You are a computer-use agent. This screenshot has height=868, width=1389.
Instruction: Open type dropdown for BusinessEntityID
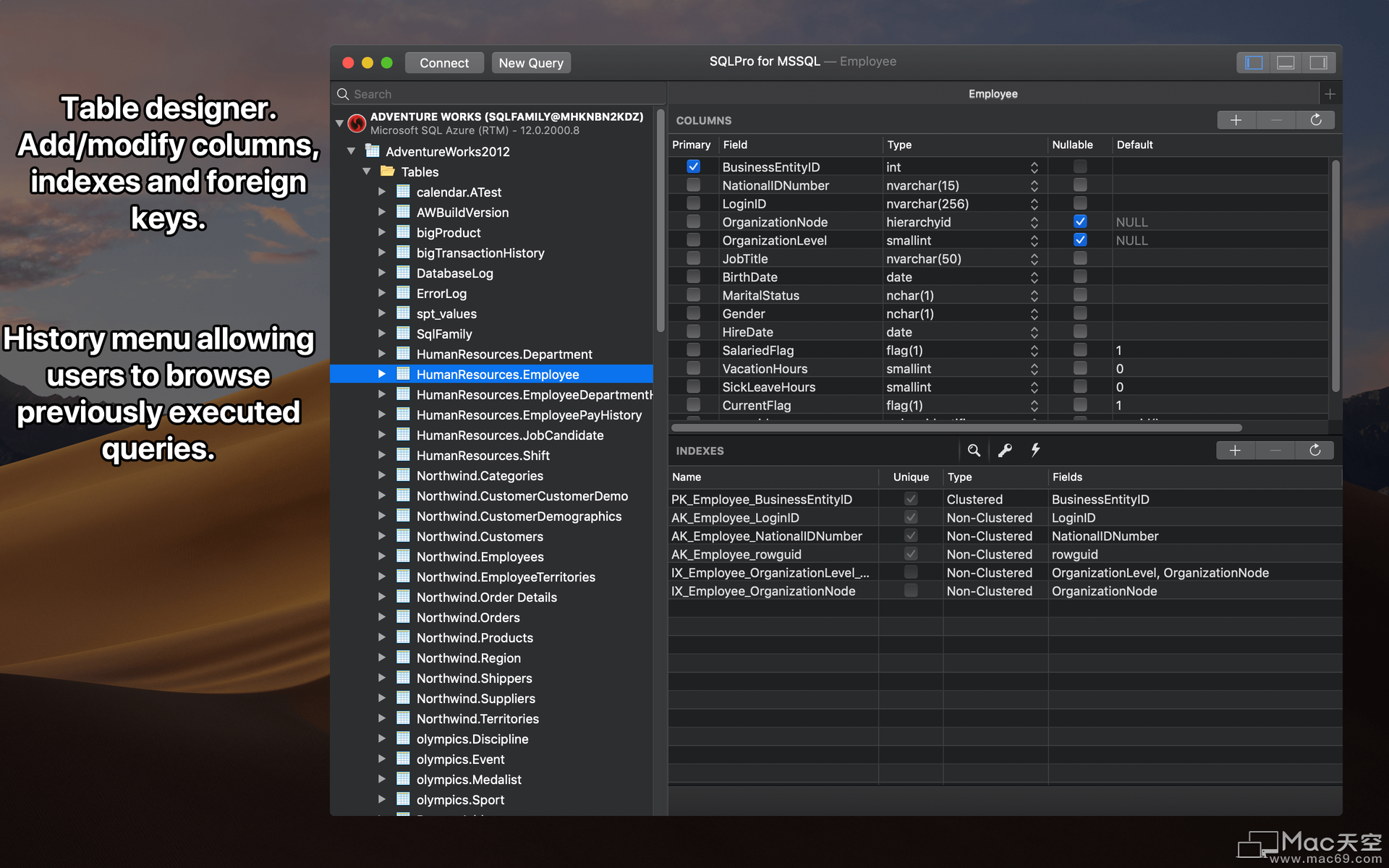click(x=1035, y=167)
